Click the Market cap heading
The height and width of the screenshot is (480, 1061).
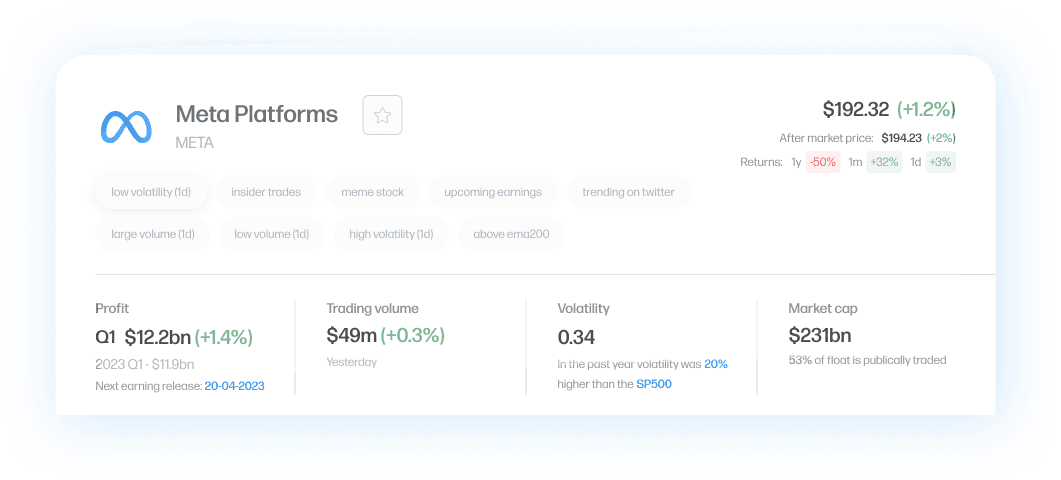823,308
